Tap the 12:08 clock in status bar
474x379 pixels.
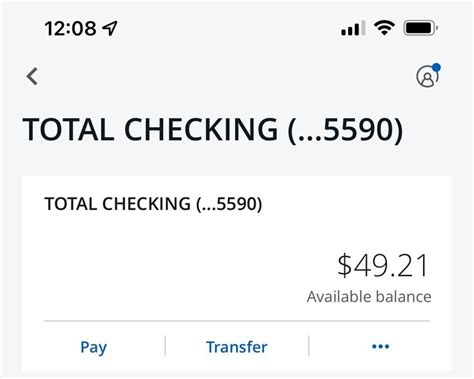click(70, 28)
